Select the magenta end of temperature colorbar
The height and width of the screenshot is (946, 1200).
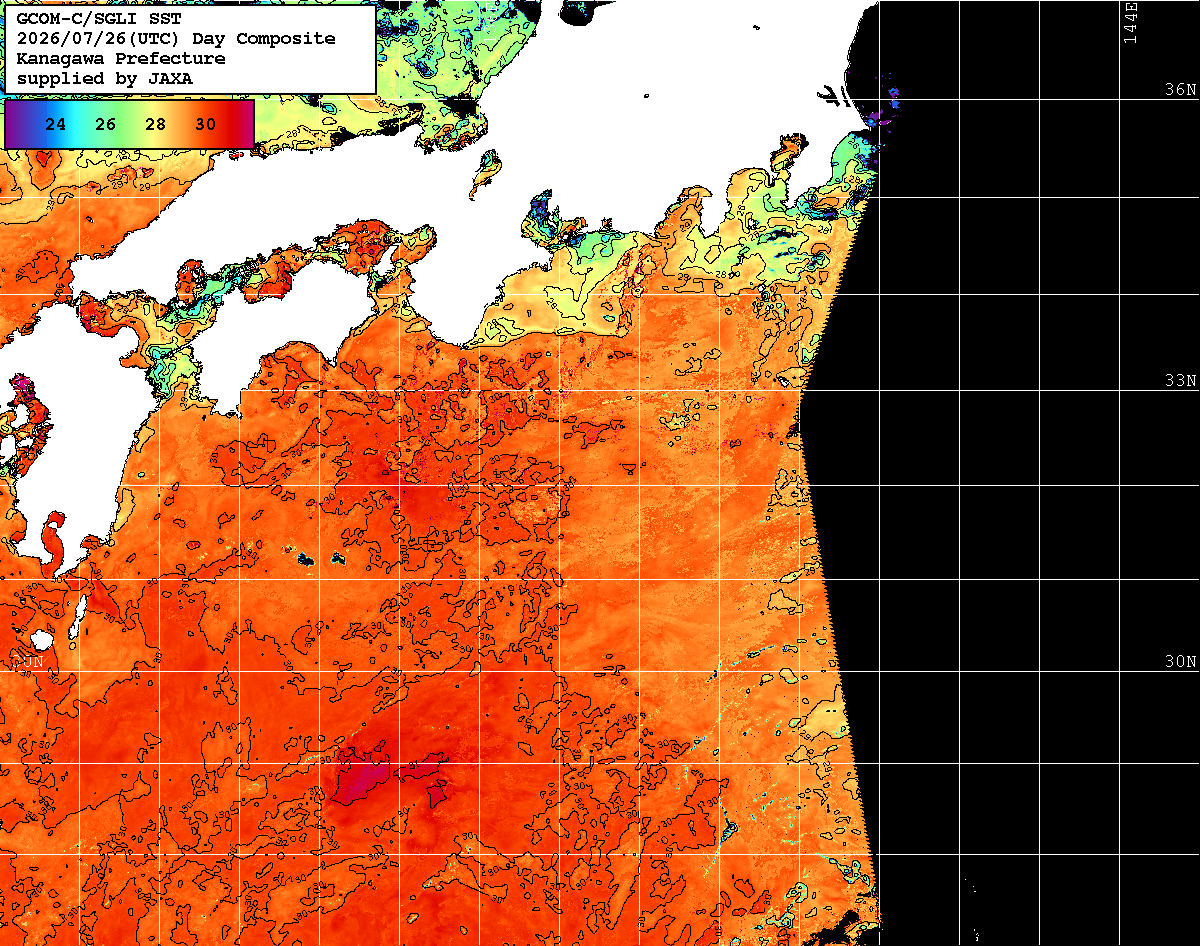246,125
